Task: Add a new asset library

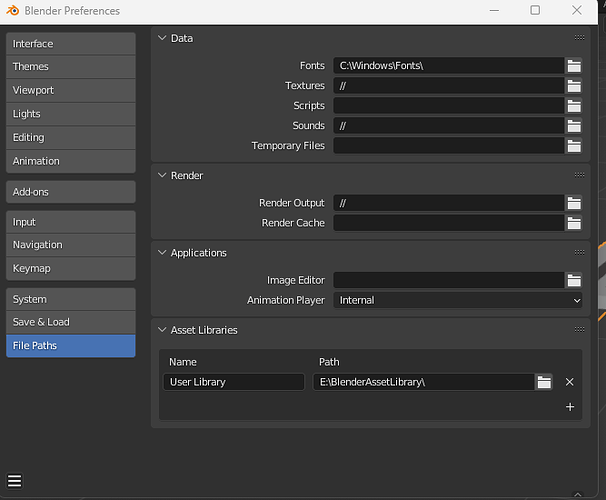Action: click(x=570, y=407)
